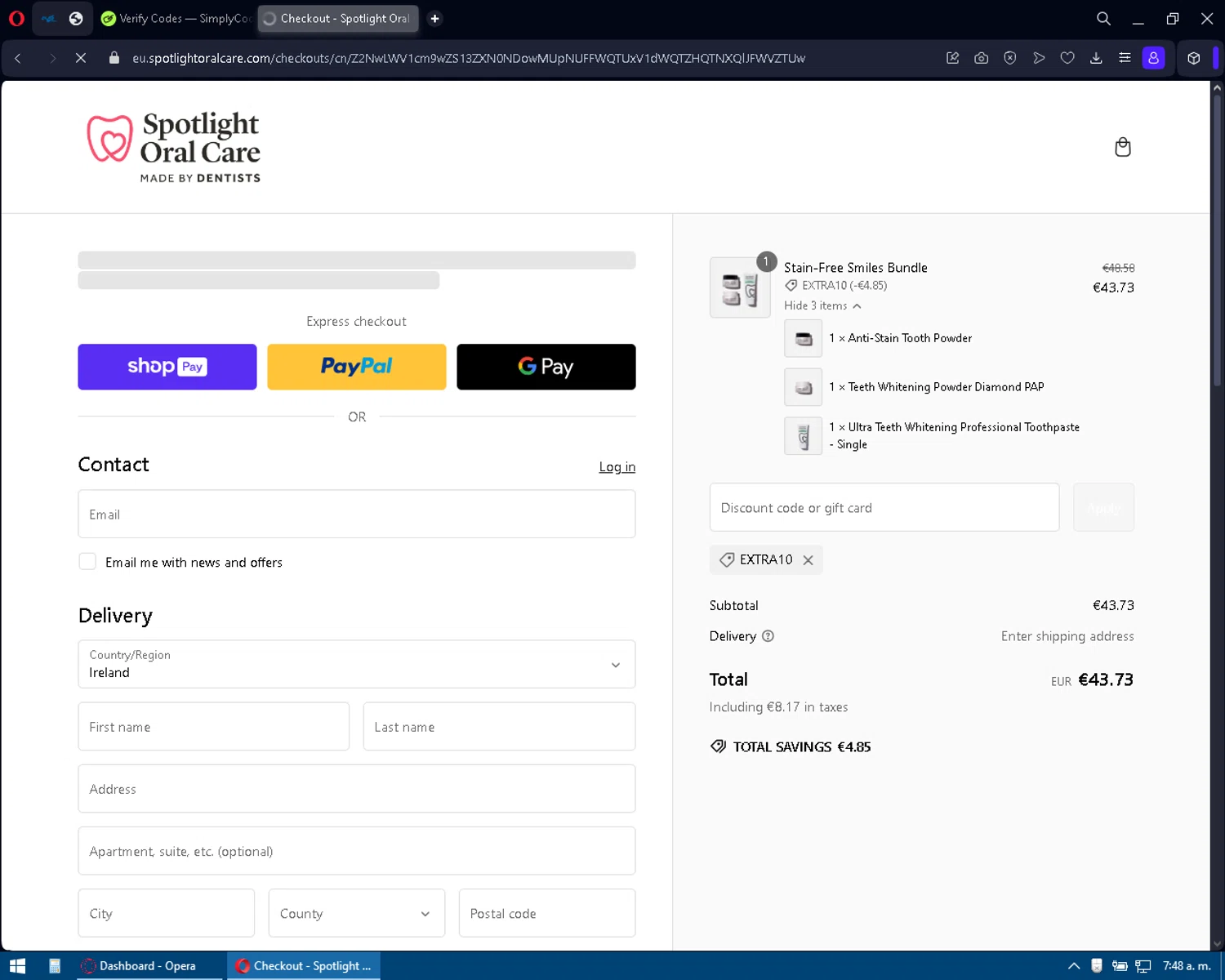The width and height of the screenshot is (1225, 980).
Task: Focus the City field
Action: pos(167,913)
